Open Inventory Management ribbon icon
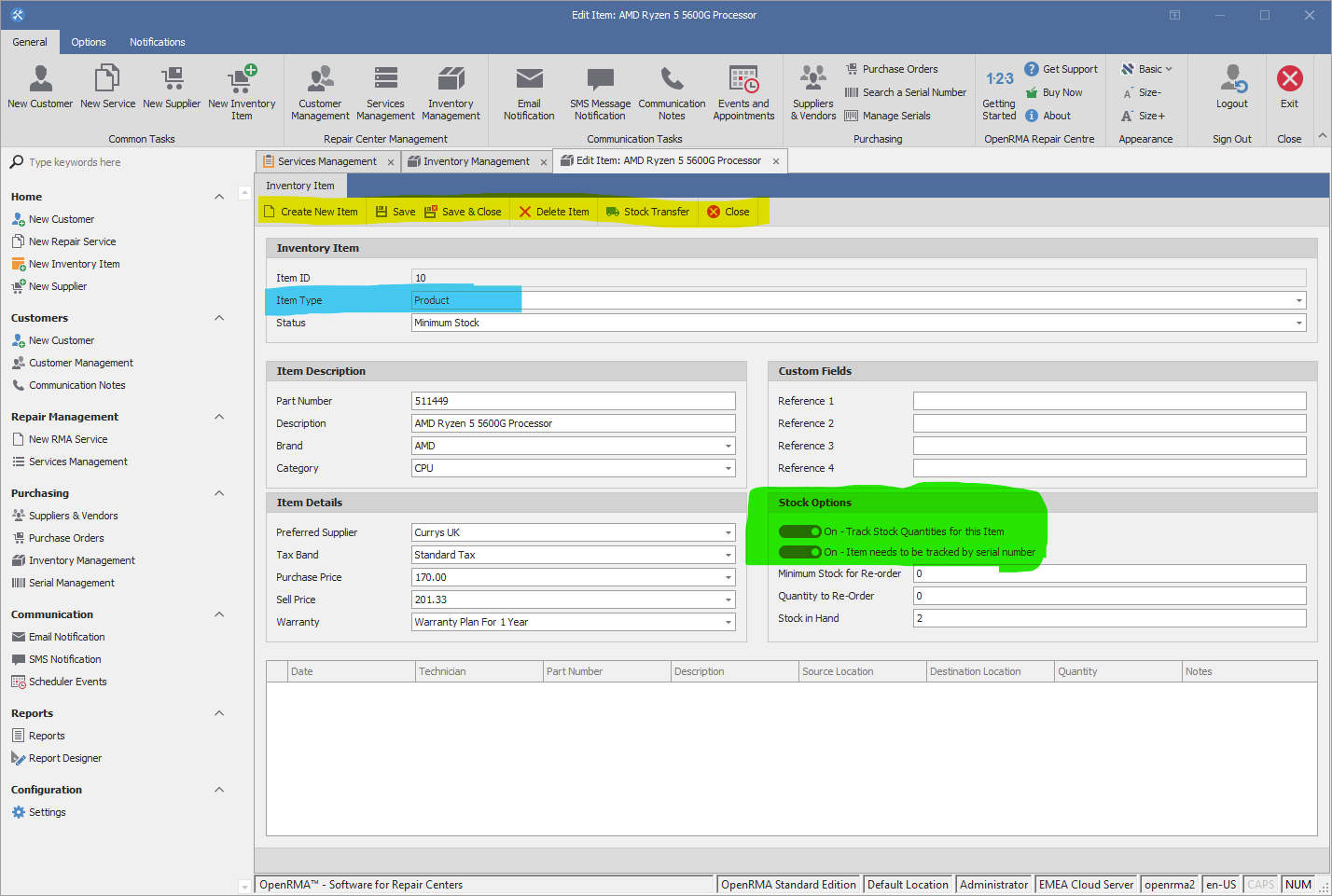The image size is (1332, 896). pyautogui.click(x=451, y=92)
